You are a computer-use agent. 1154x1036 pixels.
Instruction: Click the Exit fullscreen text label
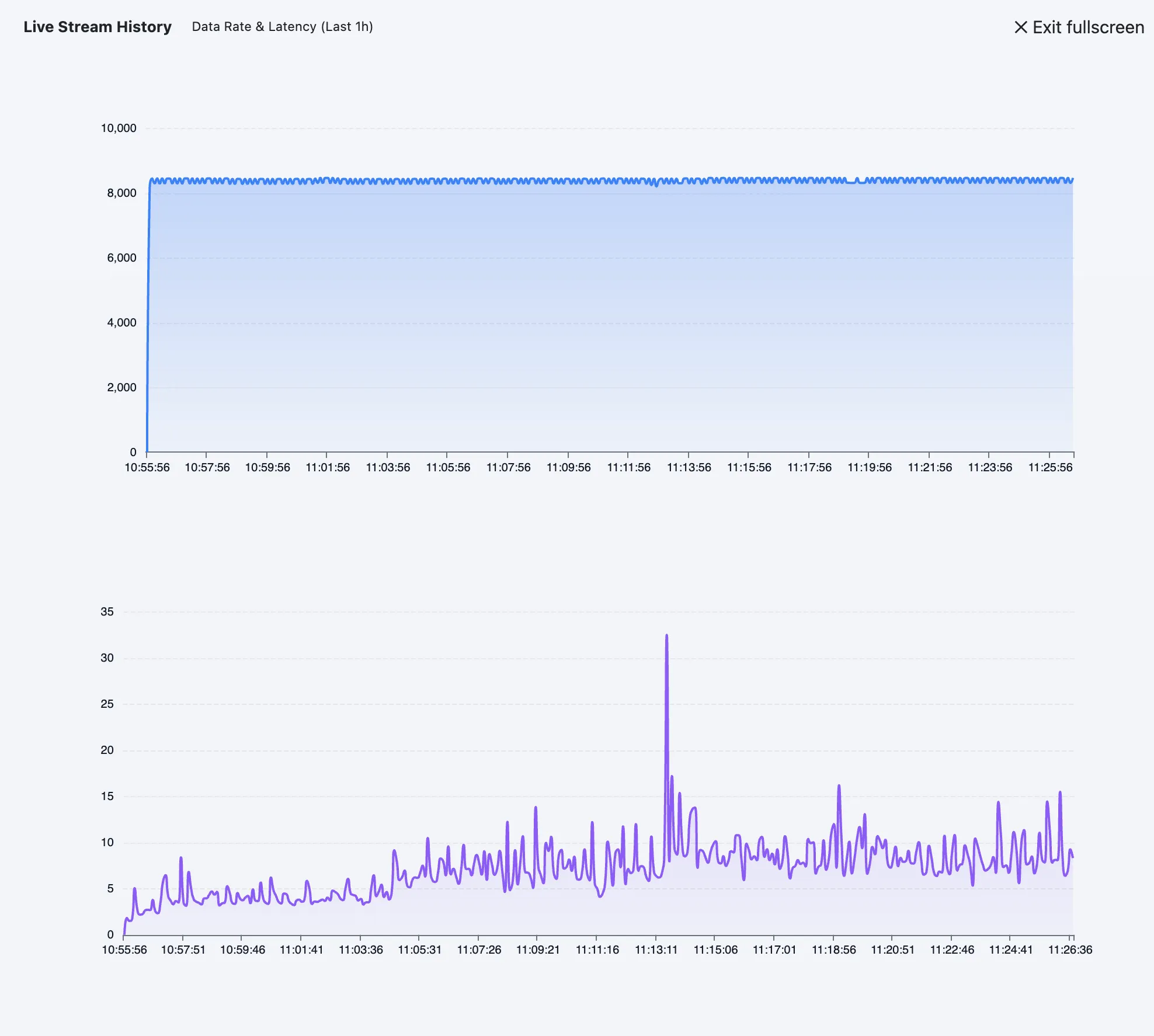(1088, 27)
